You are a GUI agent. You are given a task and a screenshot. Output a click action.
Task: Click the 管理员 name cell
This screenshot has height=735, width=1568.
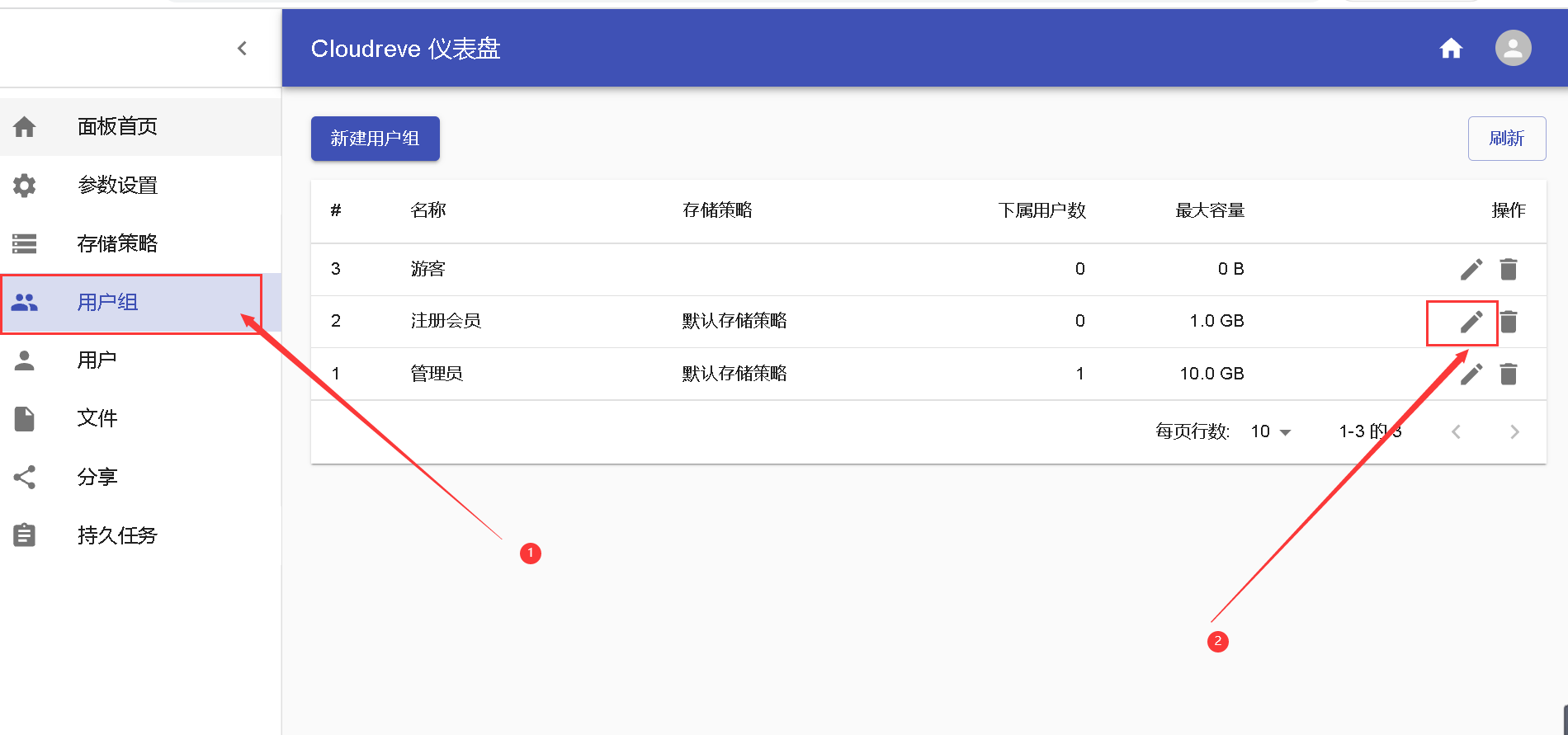click(437, 374)
